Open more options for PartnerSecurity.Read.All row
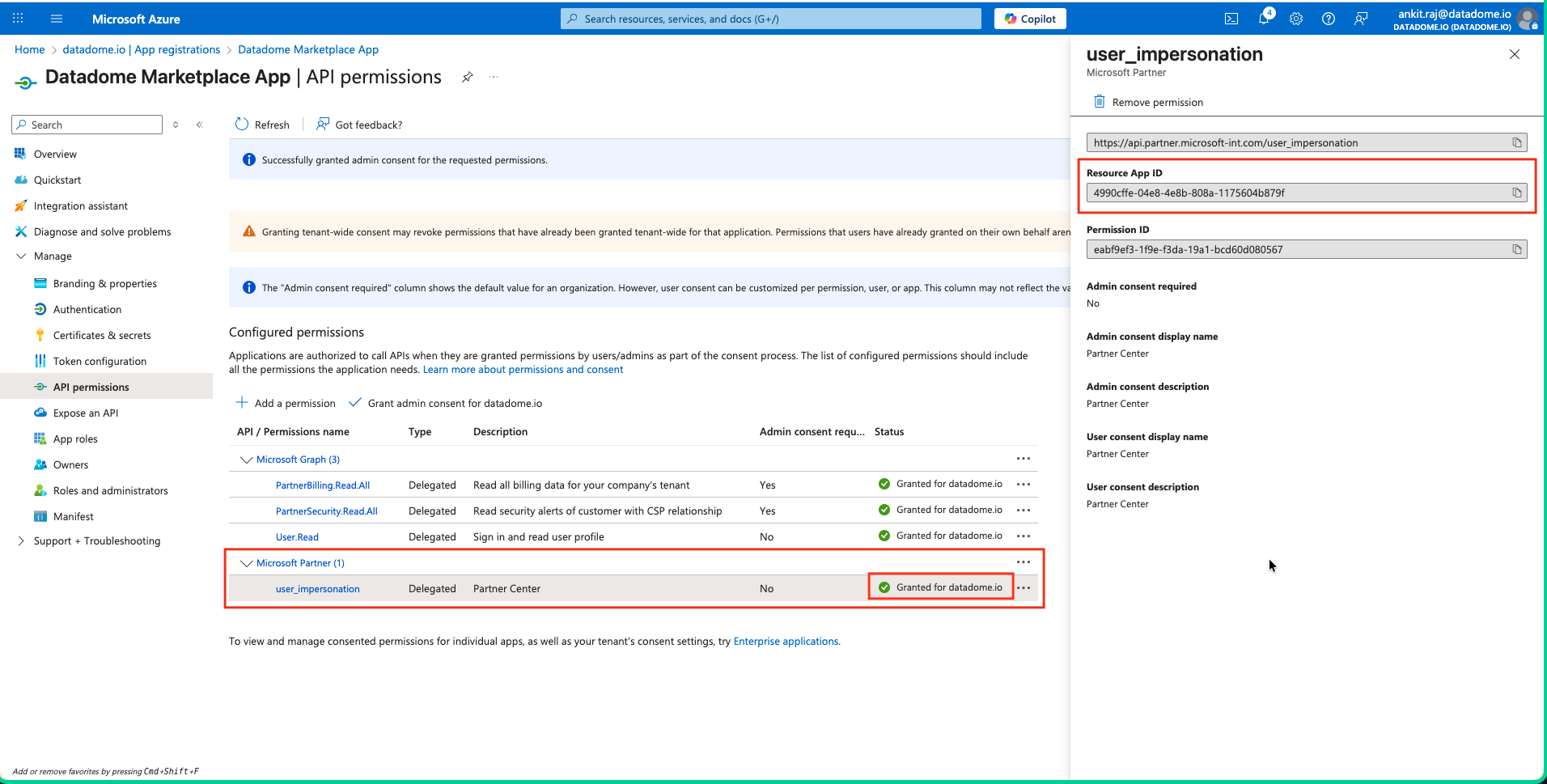 click(1024, 511)
